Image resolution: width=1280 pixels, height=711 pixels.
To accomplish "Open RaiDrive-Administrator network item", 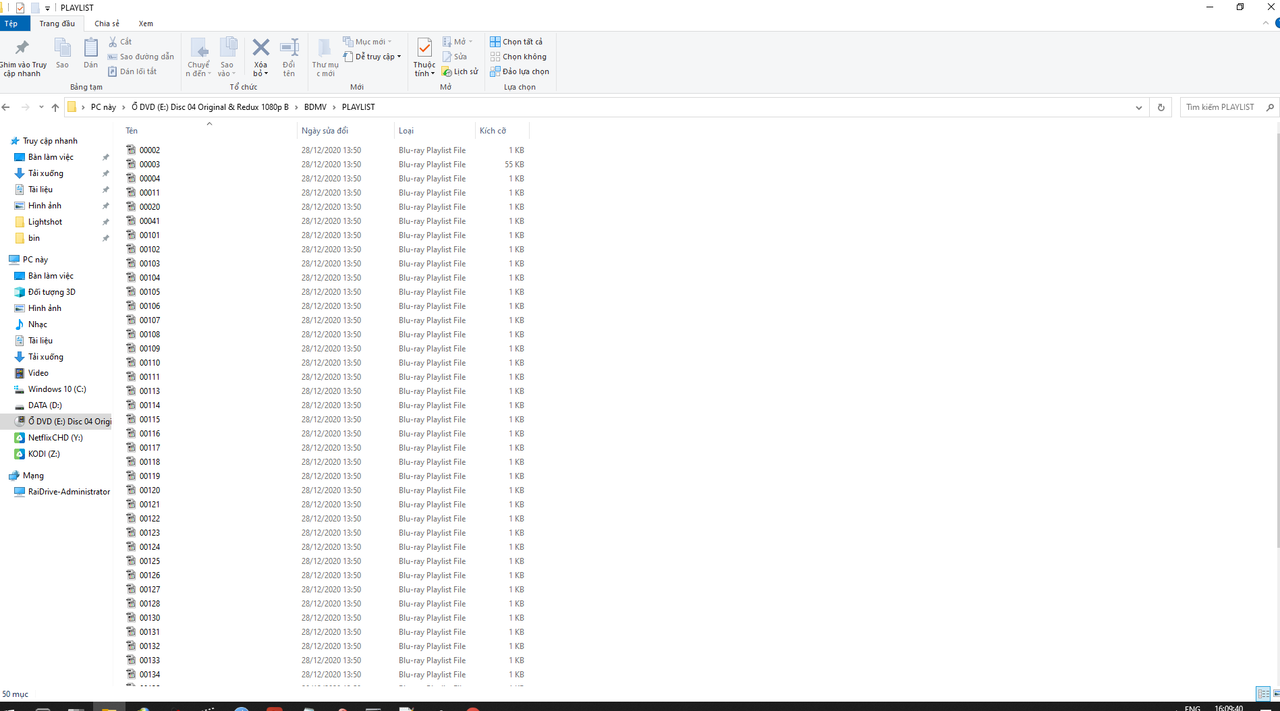I will [x=68, y=492].
